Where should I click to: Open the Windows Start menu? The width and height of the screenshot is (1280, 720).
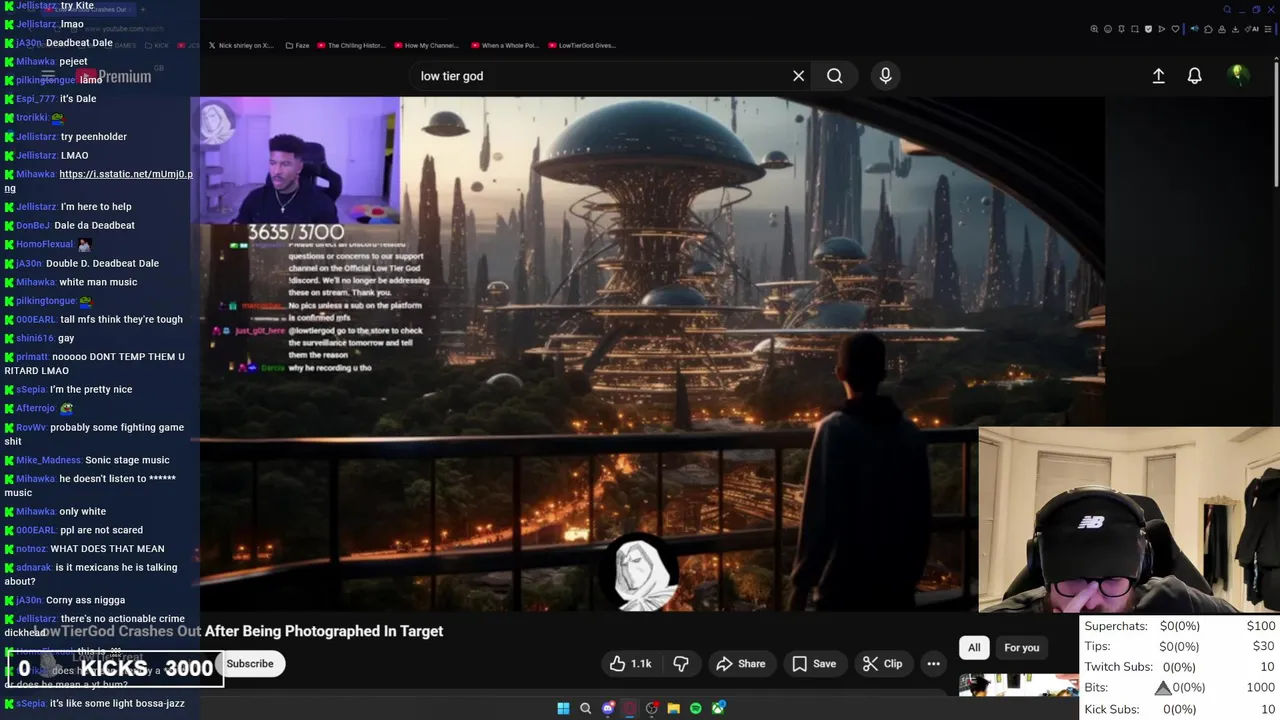click(563, 708)
